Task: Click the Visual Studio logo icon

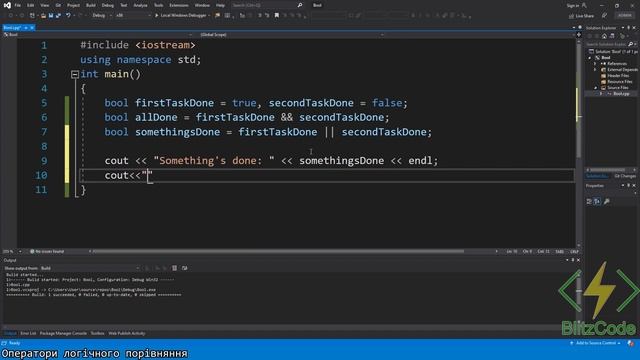Action: pyautogui.click(x=7, y=5)
